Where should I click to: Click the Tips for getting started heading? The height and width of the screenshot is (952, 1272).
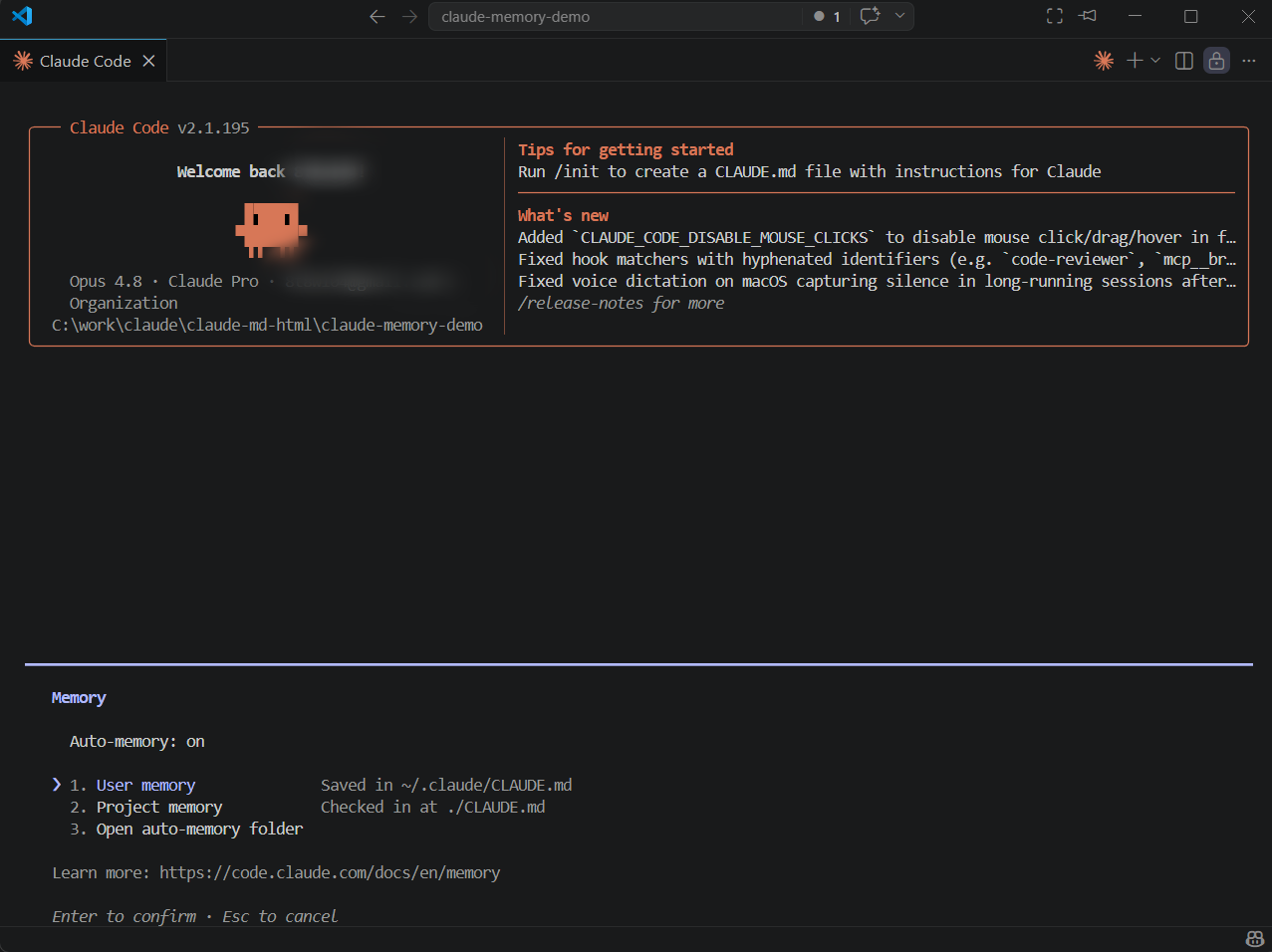click(626, 150)
